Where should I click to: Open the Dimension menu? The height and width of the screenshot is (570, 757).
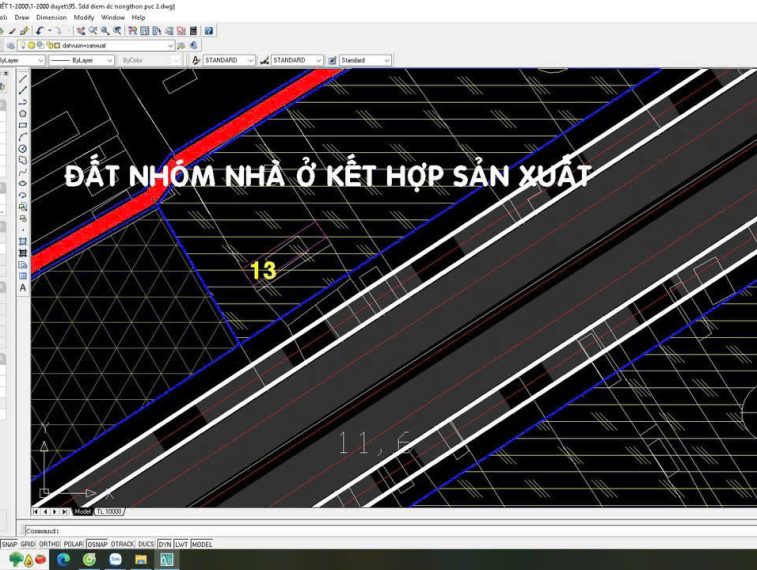tap(51, 17)
